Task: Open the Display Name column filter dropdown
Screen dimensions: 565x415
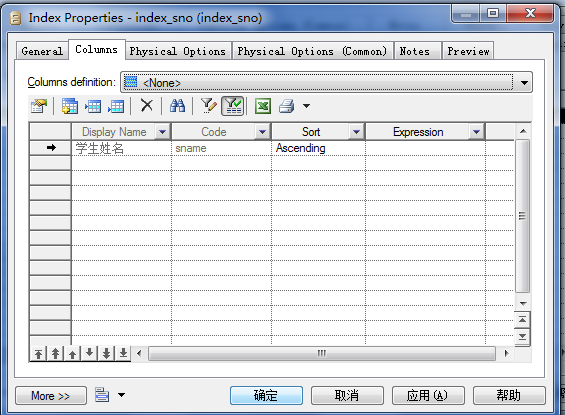Action: click(x=163, y=132)
